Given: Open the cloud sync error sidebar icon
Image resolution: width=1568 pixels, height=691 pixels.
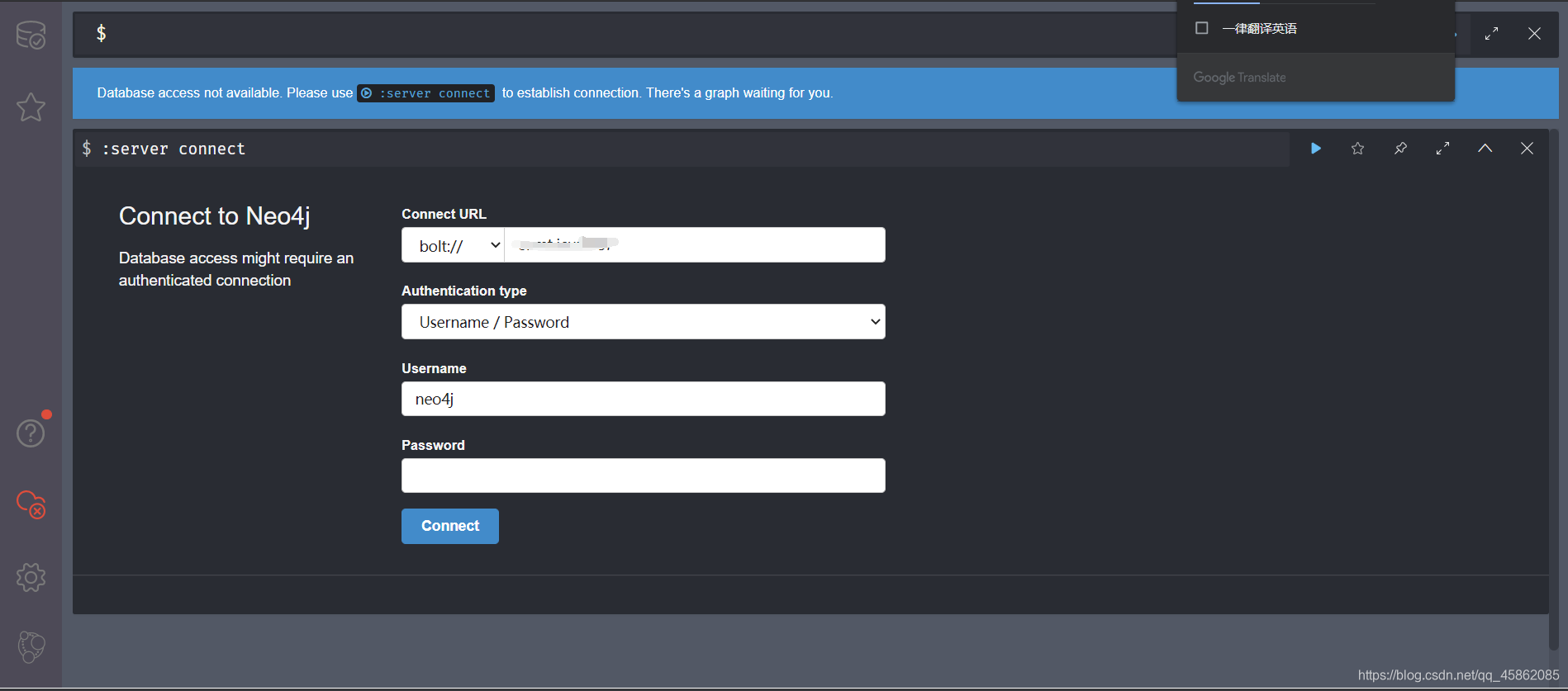Looking at the screenshot, I should (31, 504).
